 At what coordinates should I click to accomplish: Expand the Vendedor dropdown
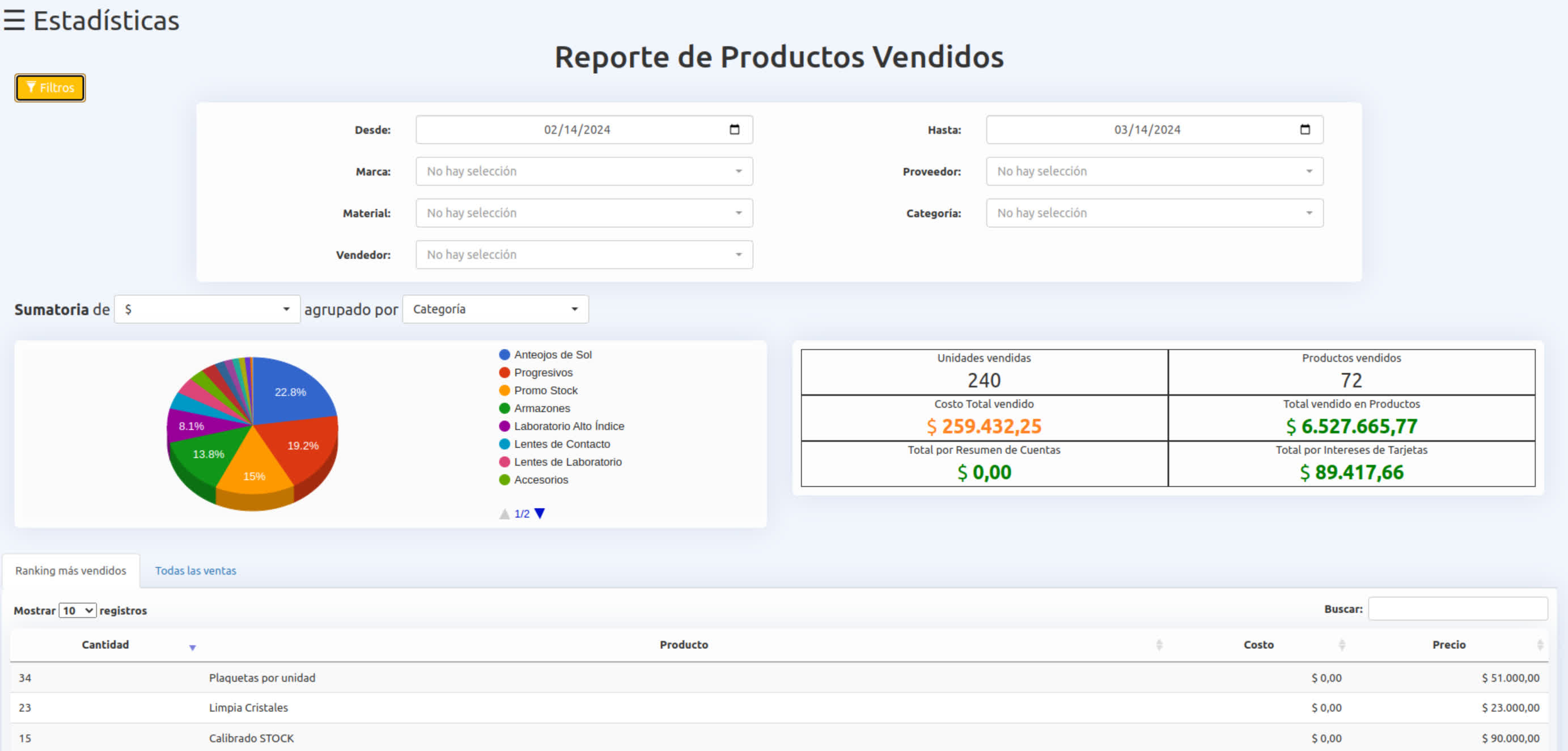click(584, 255)
